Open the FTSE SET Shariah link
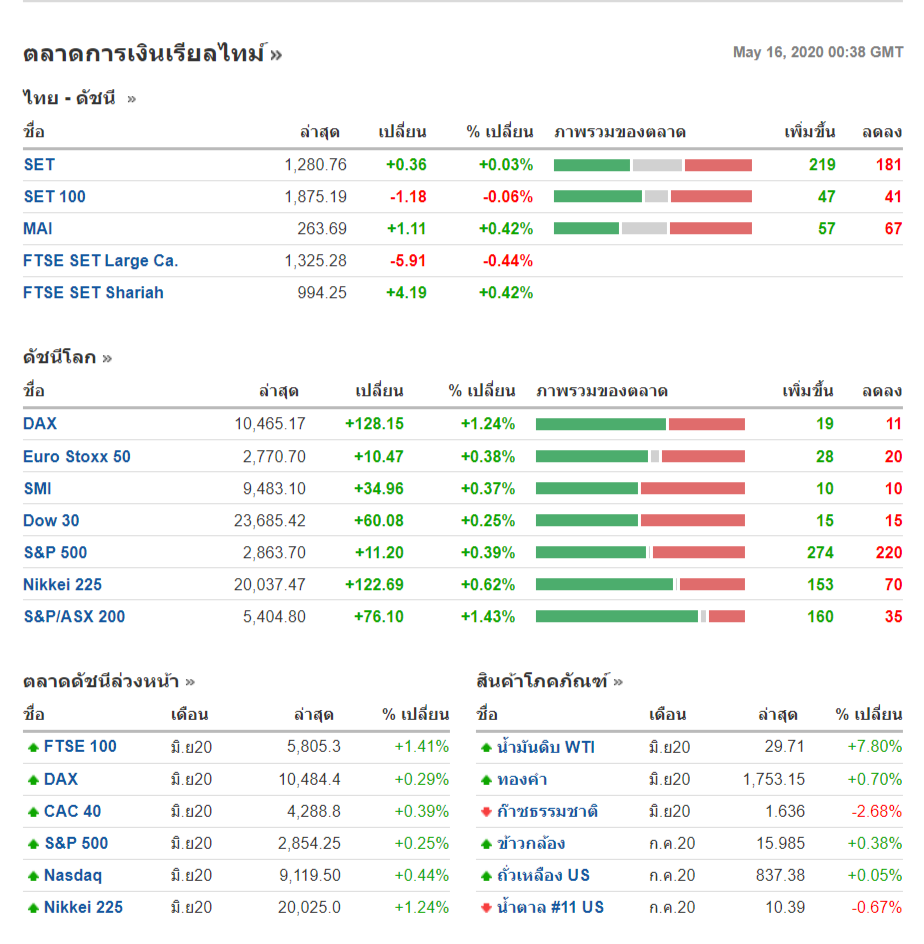The height and width of the screenshot is (944, 924). point(93,293)
